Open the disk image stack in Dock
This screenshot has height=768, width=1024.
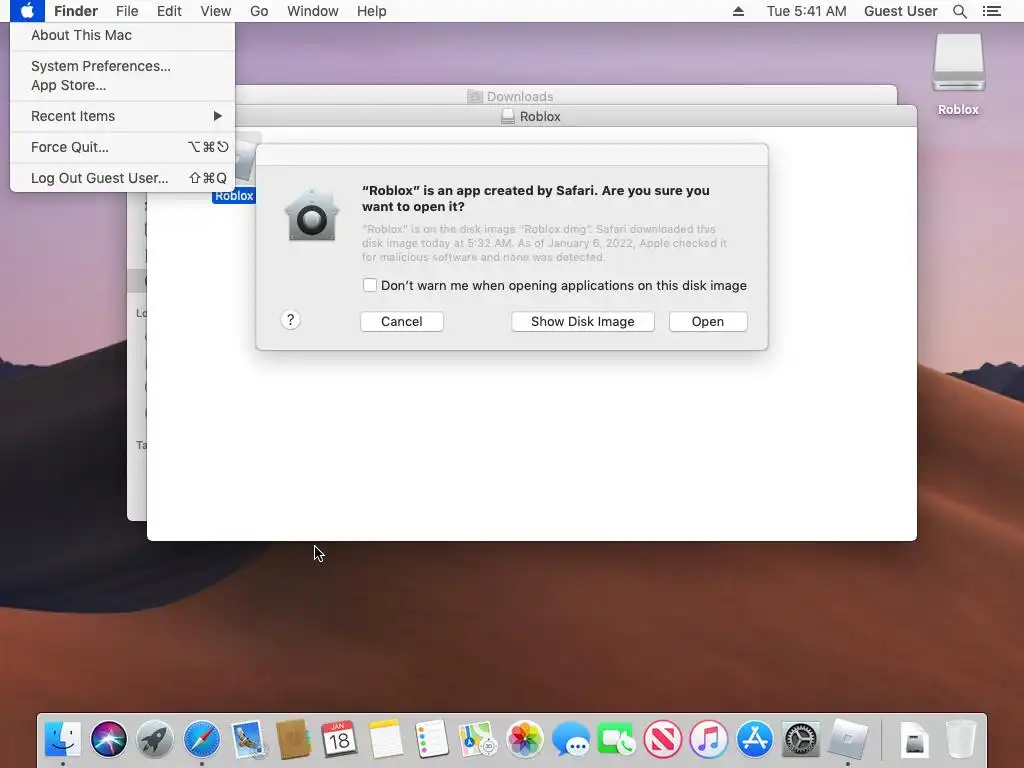916,741
